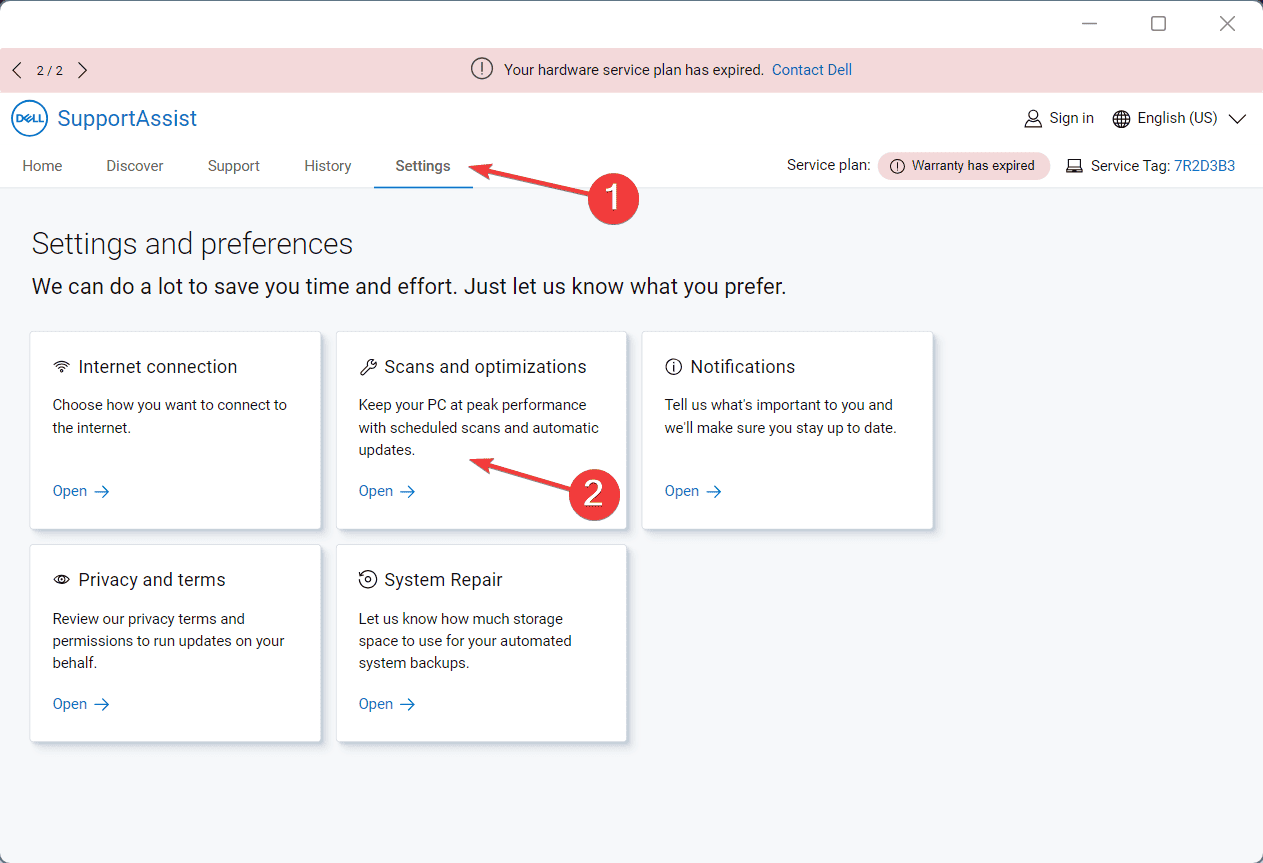Click Open link under Internet connection
The height and width of the screenshot is (863, 1263).
pyautogui.click(x=81, y=491)
